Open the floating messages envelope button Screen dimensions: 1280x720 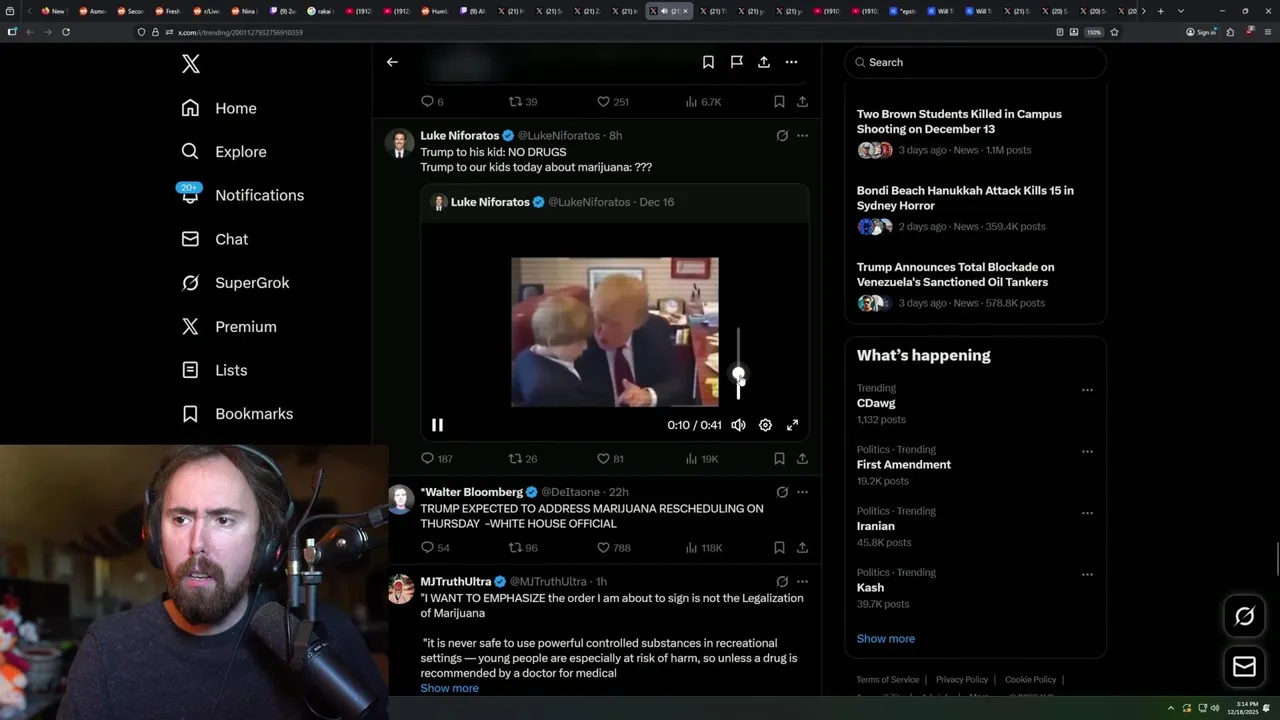pos(1244,666)
